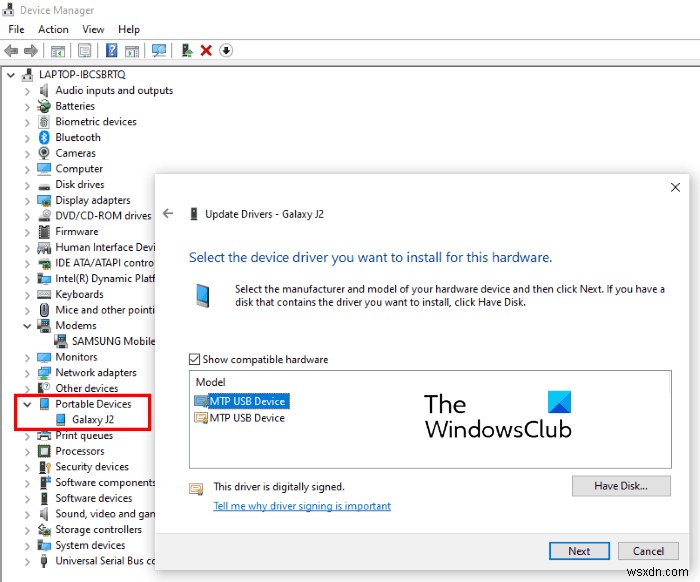The height and width of the screenshot is (582, 700).
Task: Click the red X Uninstall device icon
Action: coord(206,50)
